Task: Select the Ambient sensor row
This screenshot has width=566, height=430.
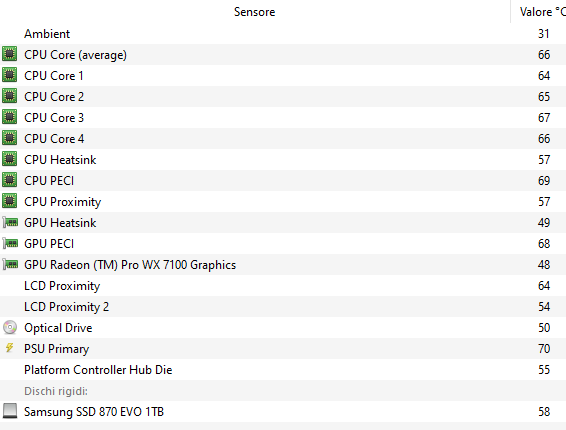Action: [x=283, y=34]
